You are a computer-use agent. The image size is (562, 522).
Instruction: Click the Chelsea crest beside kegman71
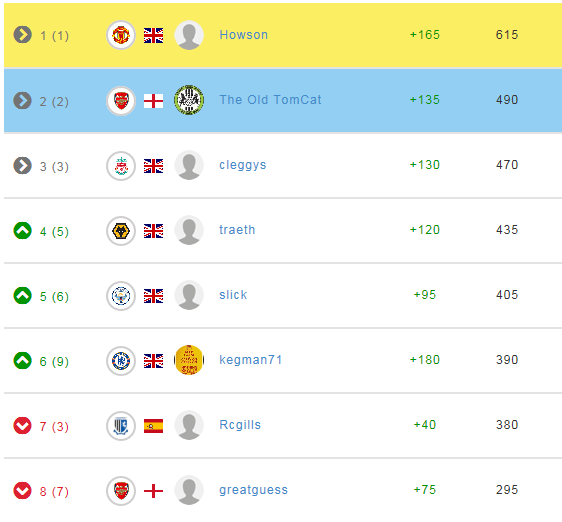point(121,361)
